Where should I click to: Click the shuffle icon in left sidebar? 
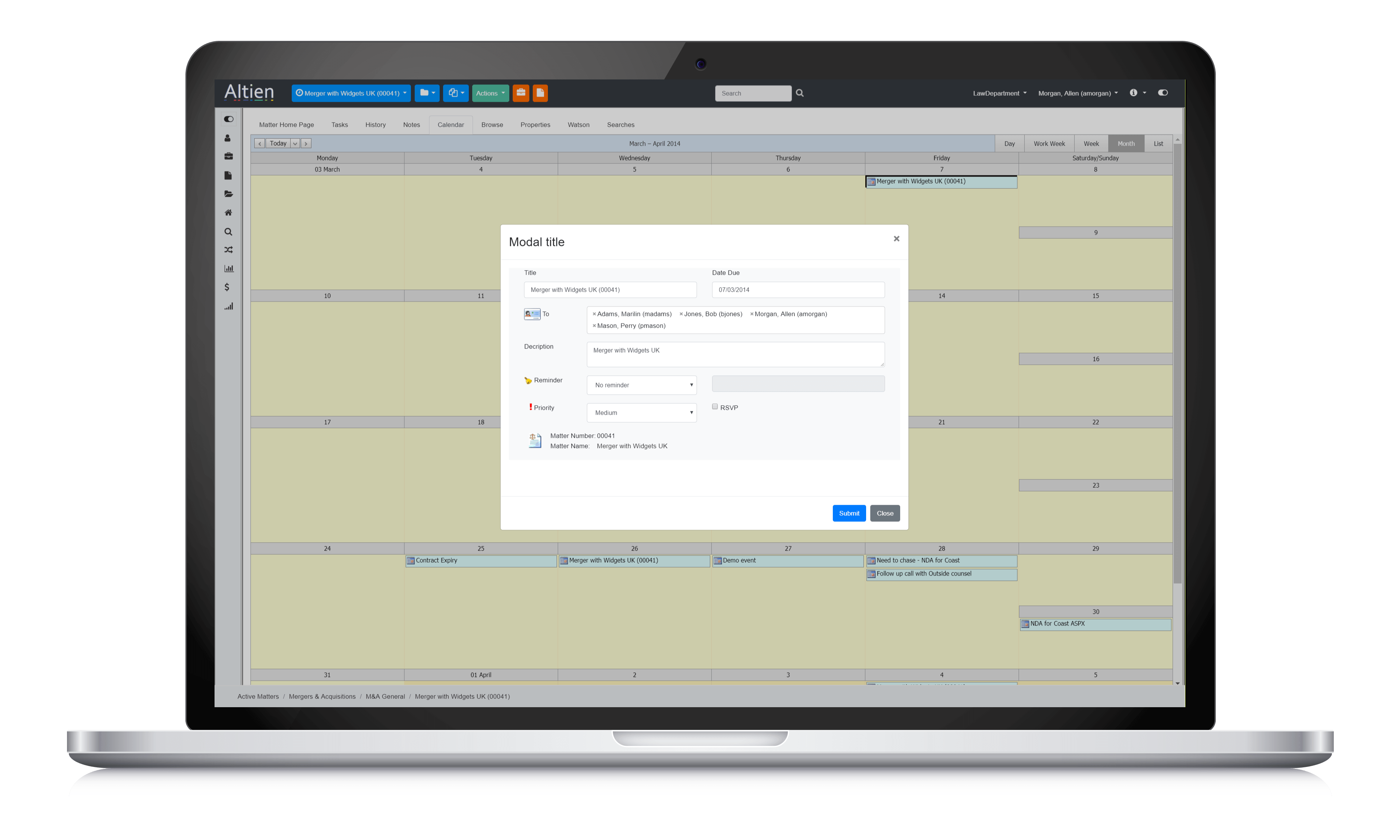228,250
